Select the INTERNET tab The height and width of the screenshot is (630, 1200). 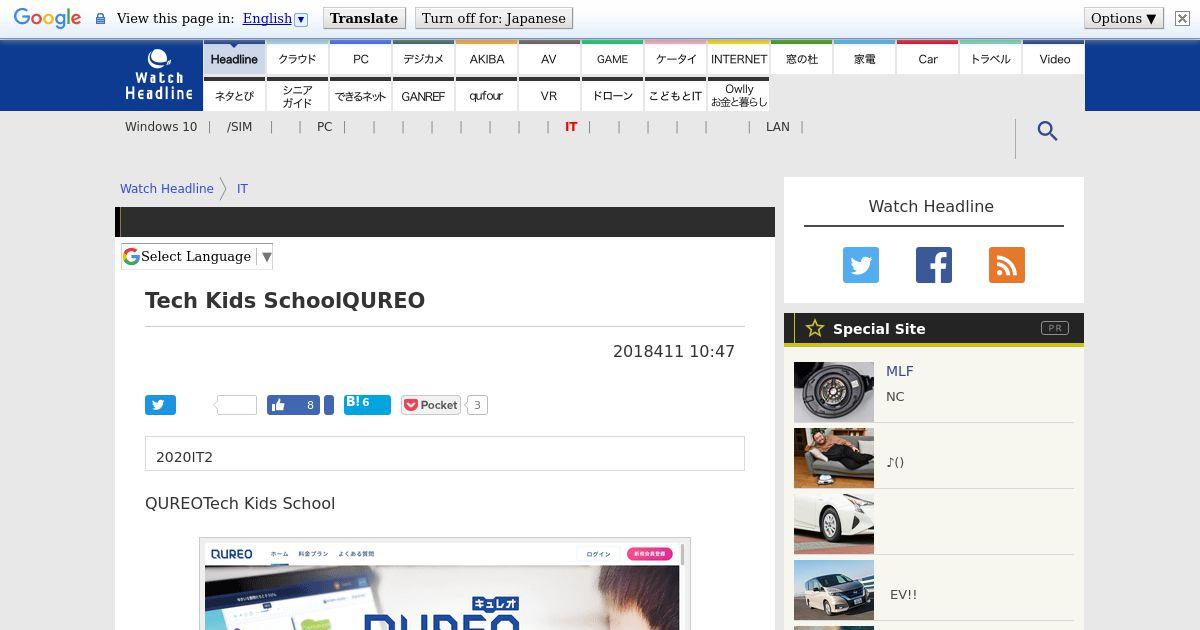tap(738, 58)
